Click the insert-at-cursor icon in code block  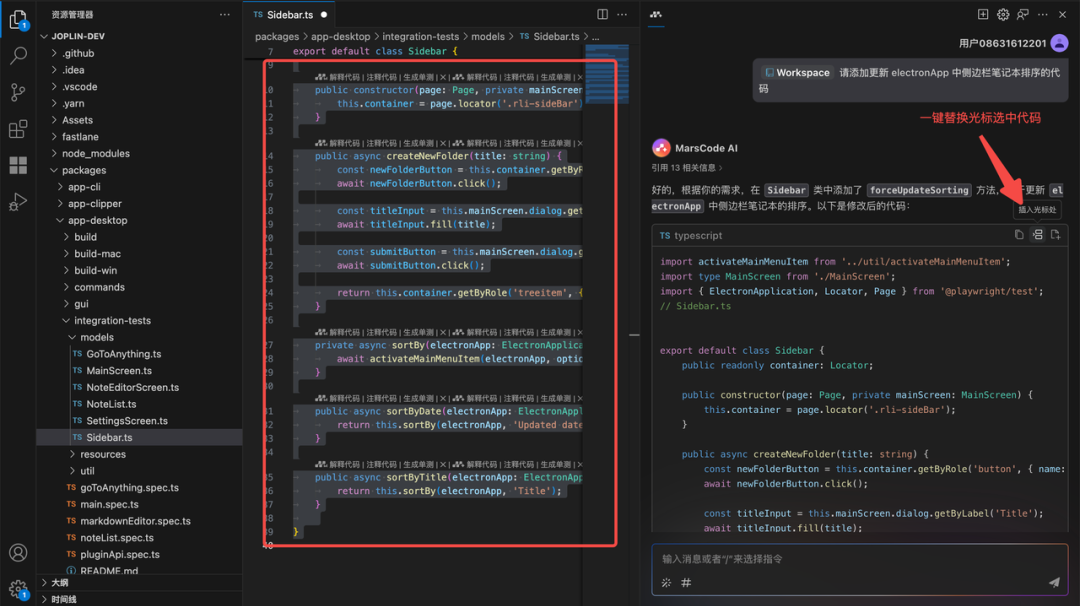coord(1037,235)
